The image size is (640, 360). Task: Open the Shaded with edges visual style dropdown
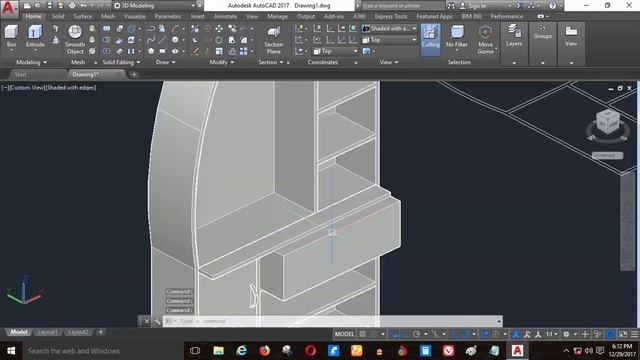390,29
